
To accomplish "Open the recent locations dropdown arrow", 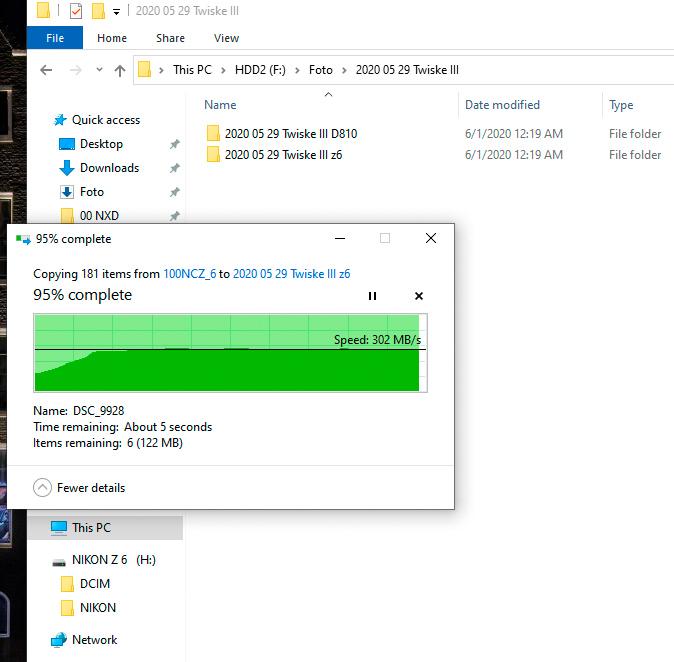I will 99,69.
